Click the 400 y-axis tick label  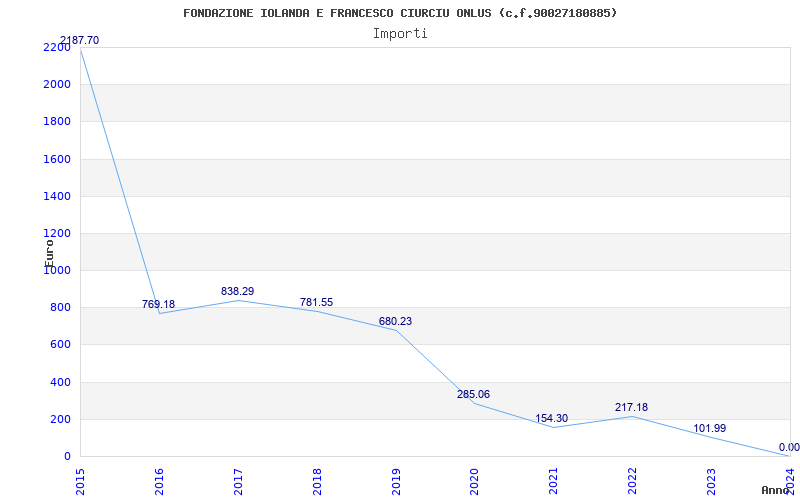click(60, 382)
